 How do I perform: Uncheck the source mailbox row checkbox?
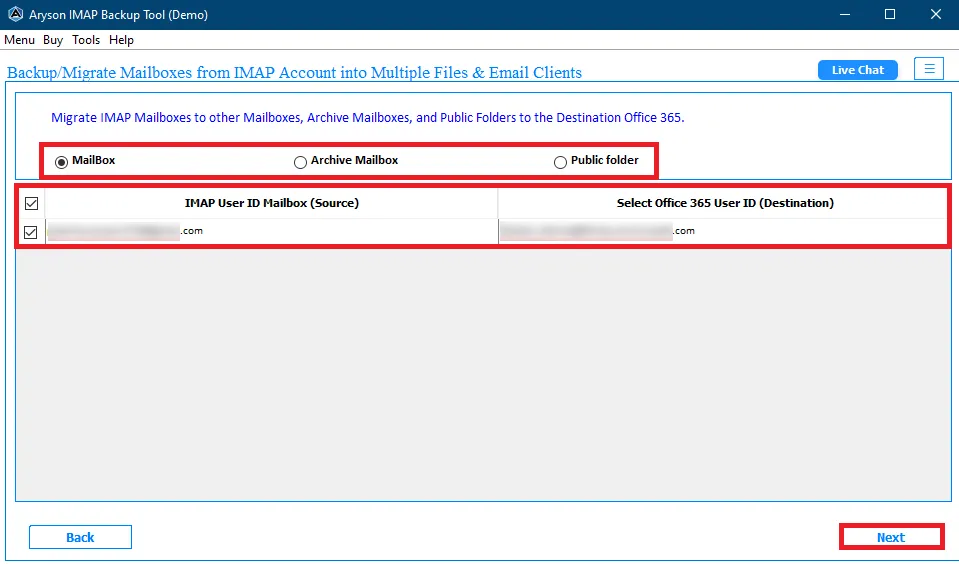click(31, 232)
